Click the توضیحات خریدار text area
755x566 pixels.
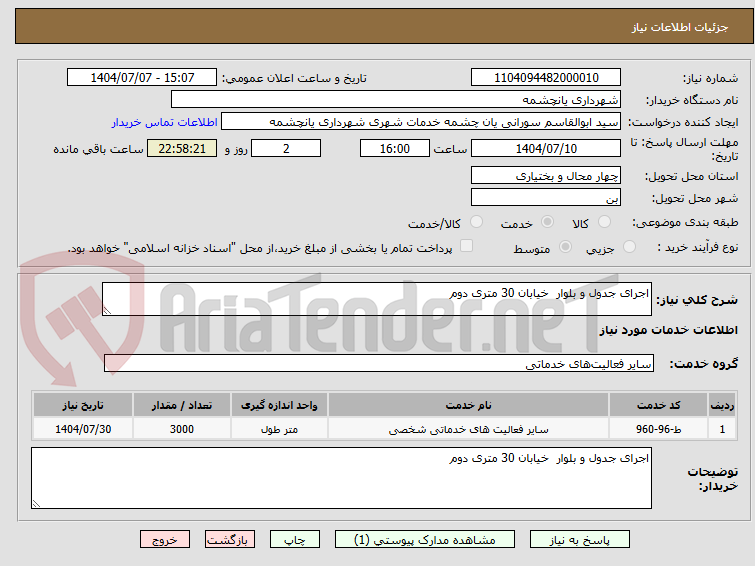341,478
